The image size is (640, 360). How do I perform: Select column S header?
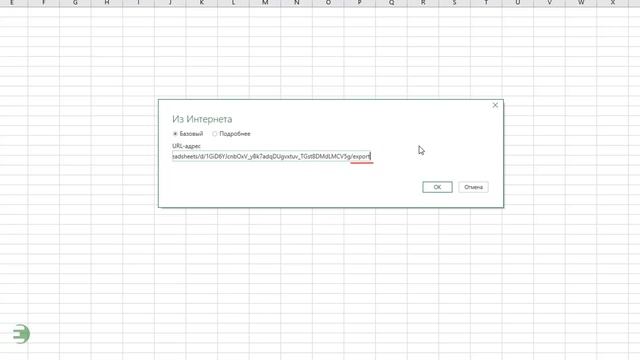[454, 3]
